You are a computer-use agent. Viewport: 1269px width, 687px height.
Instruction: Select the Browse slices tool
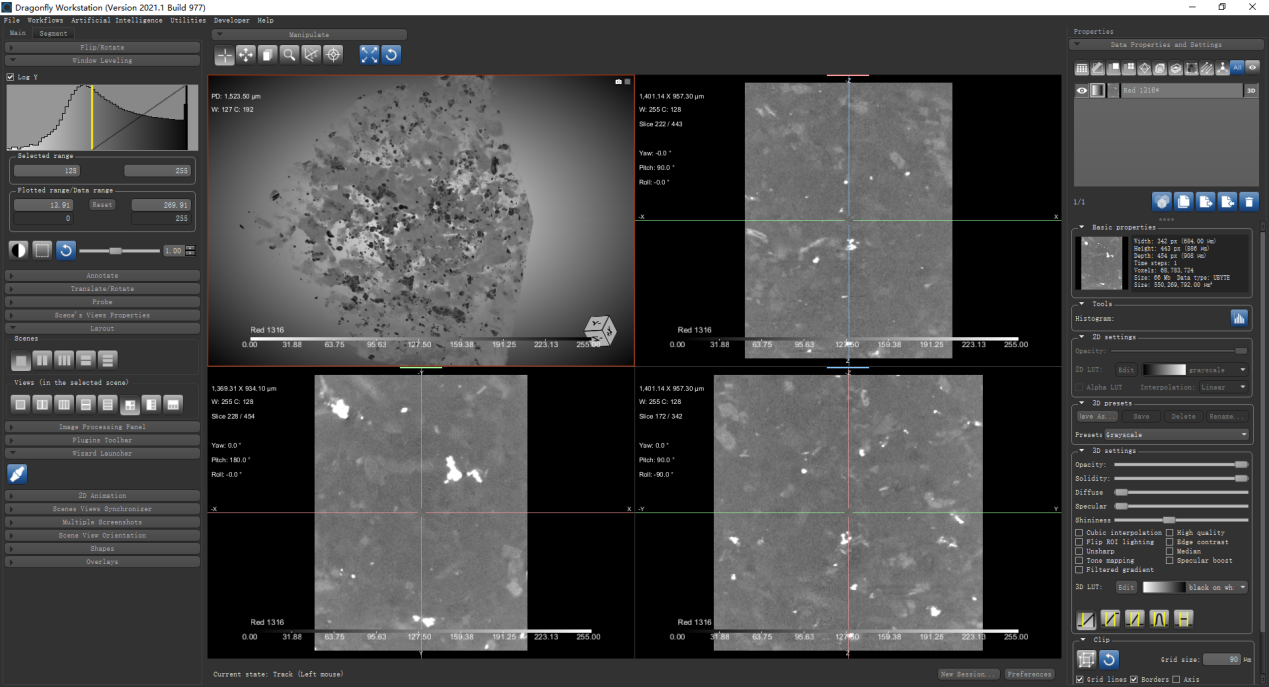[268, 55]
